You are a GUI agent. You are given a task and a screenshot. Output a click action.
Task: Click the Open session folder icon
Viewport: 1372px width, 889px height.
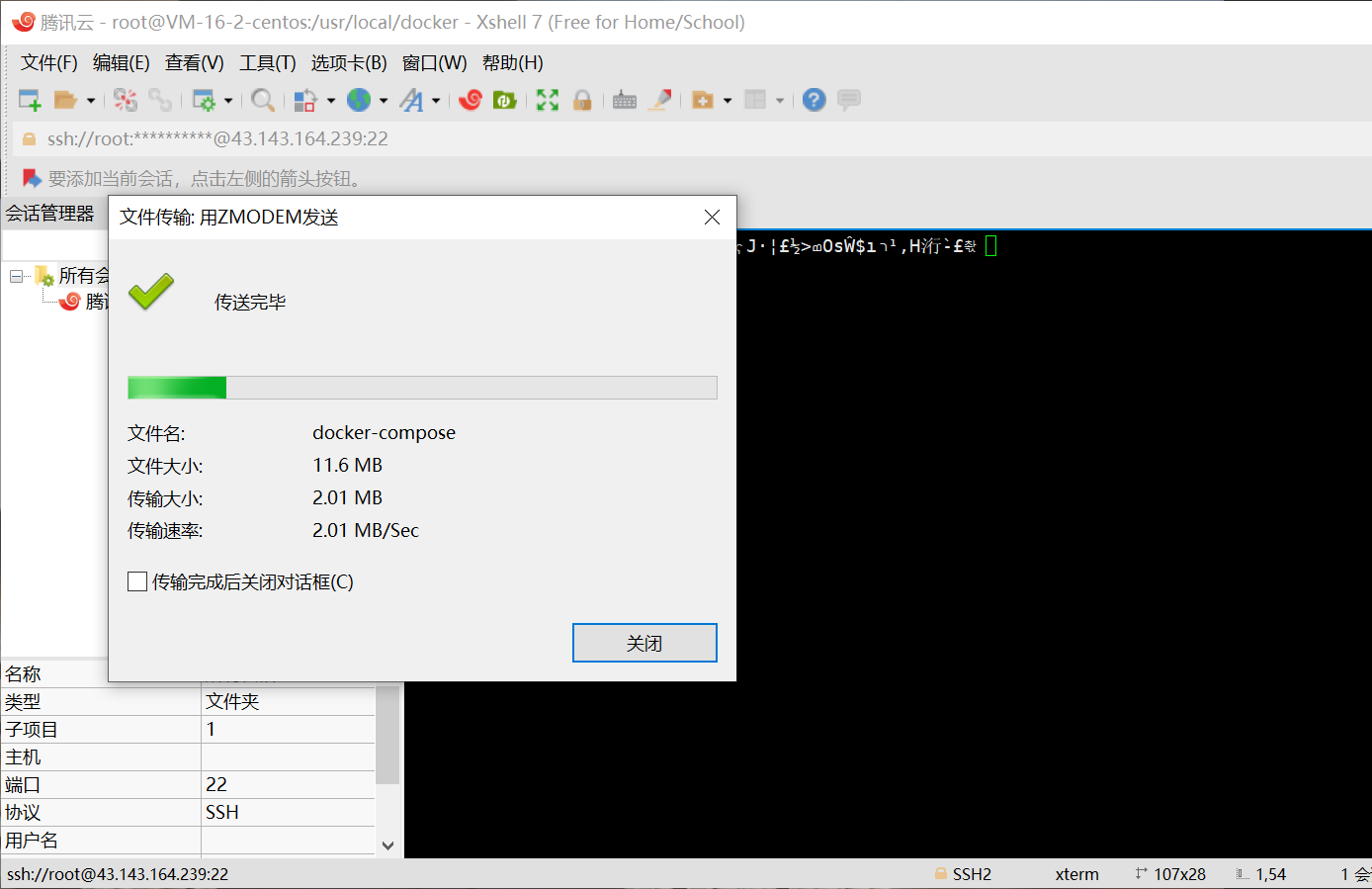pyautogui.click(x=65, y=100)
